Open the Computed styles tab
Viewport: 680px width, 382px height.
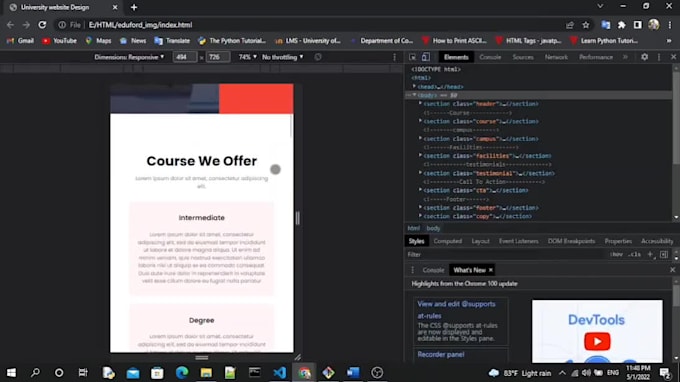pos(448,241)
